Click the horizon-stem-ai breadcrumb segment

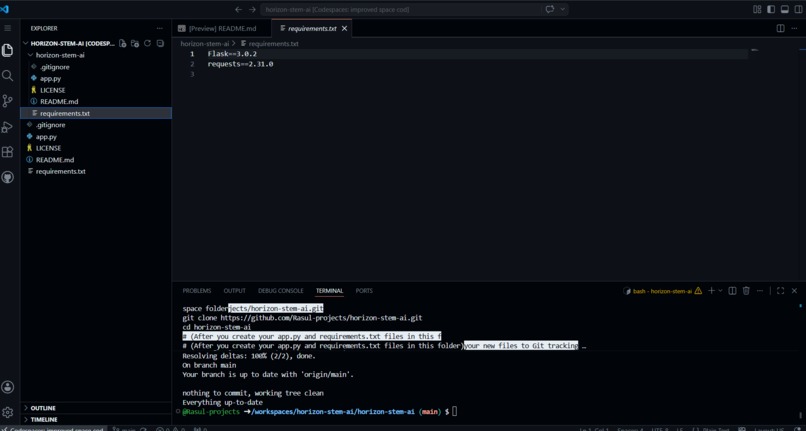(x=205, y=44)
